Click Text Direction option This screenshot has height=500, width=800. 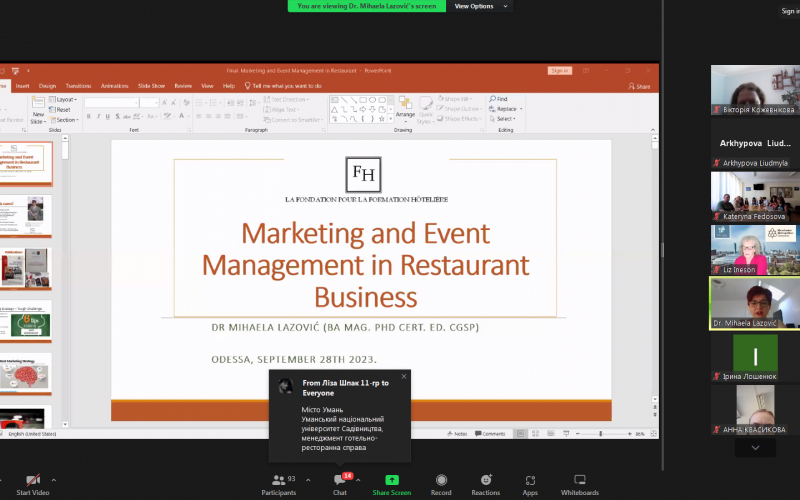[x=286, y=99]
